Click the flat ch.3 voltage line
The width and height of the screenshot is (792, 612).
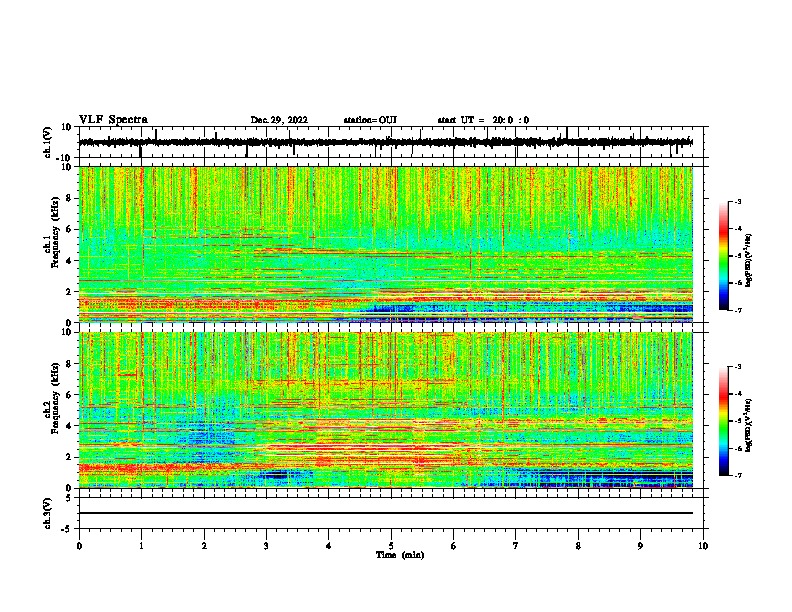coord(386,513)
